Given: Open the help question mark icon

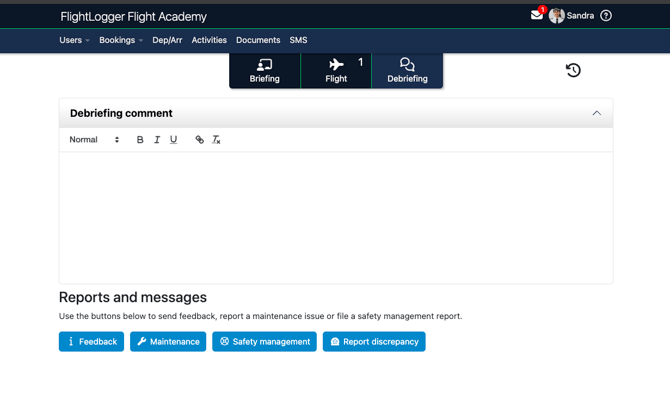Looking at the screenshot, I should 605,16.
